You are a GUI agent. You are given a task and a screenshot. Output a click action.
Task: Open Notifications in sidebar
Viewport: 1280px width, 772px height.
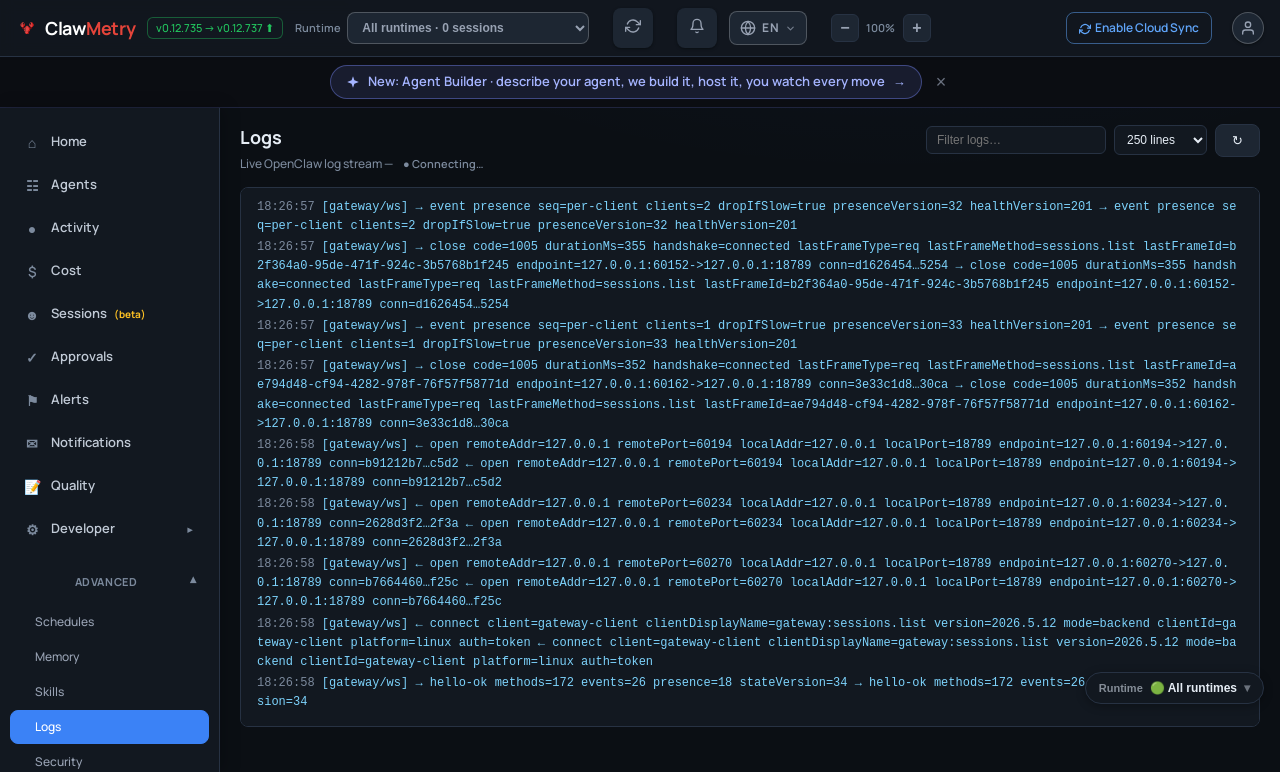coord(110,443)
